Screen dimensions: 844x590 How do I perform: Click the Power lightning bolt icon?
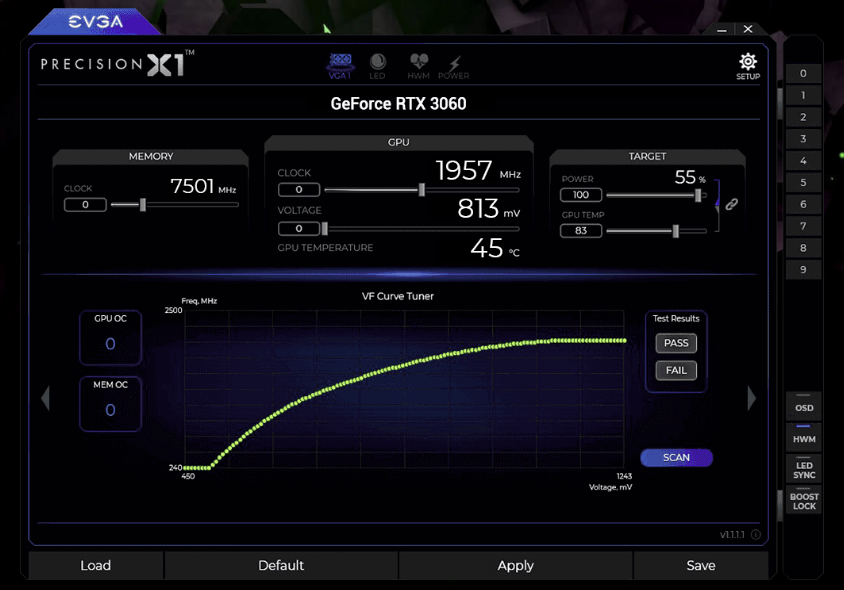pyautogui.click(x=453, y=66)
